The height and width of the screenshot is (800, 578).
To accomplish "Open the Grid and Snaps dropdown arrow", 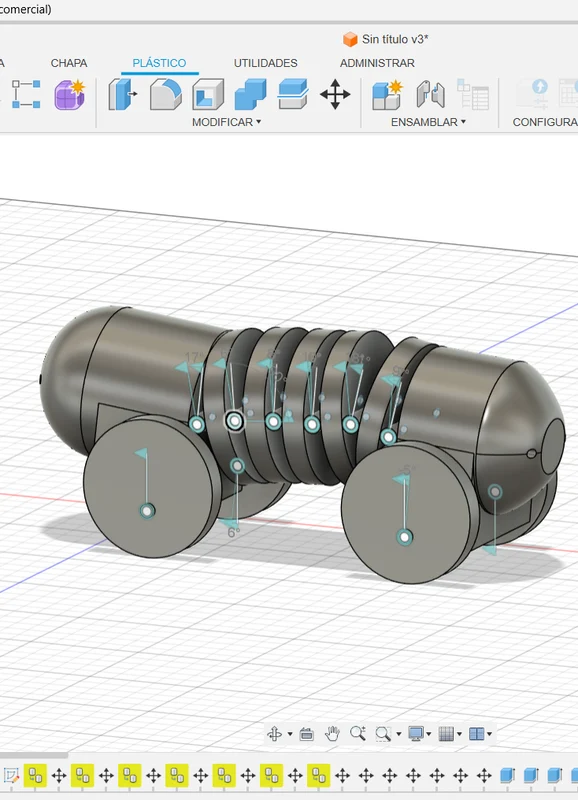I will pyautogui.click(x=459, y=734).
